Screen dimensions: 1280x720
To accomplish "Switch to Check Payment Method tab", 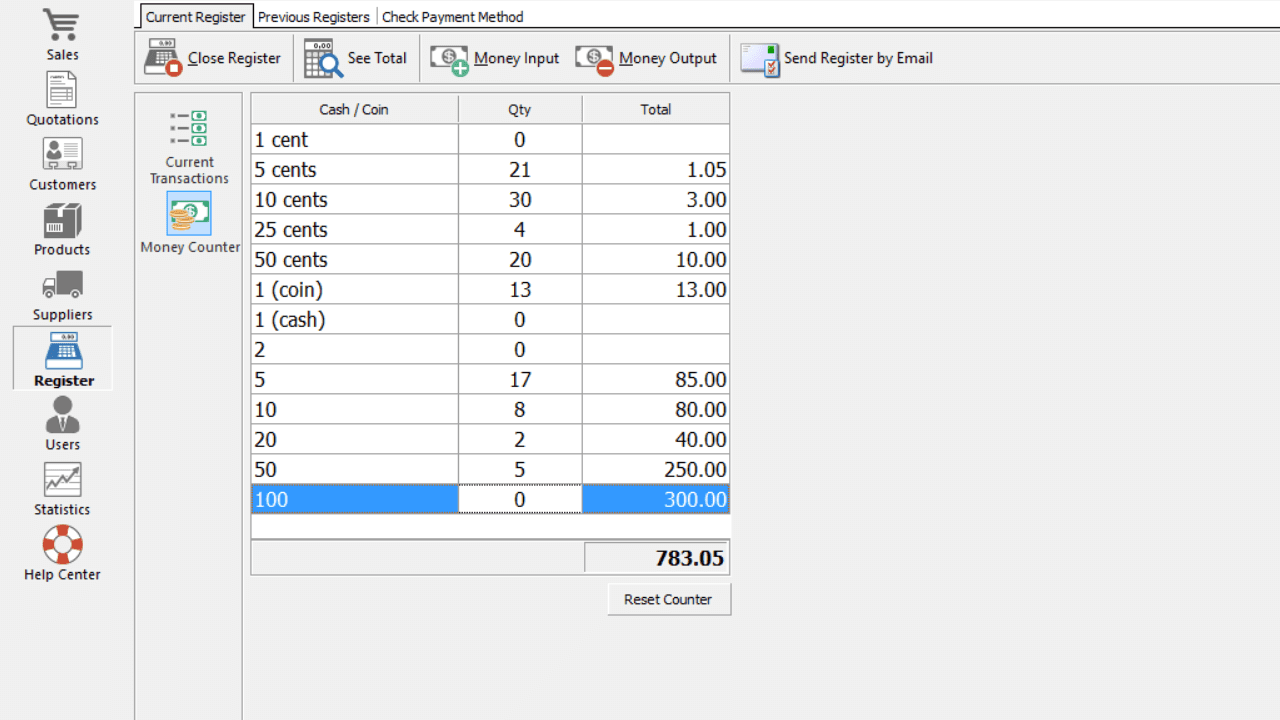I will tap(452, 17).
